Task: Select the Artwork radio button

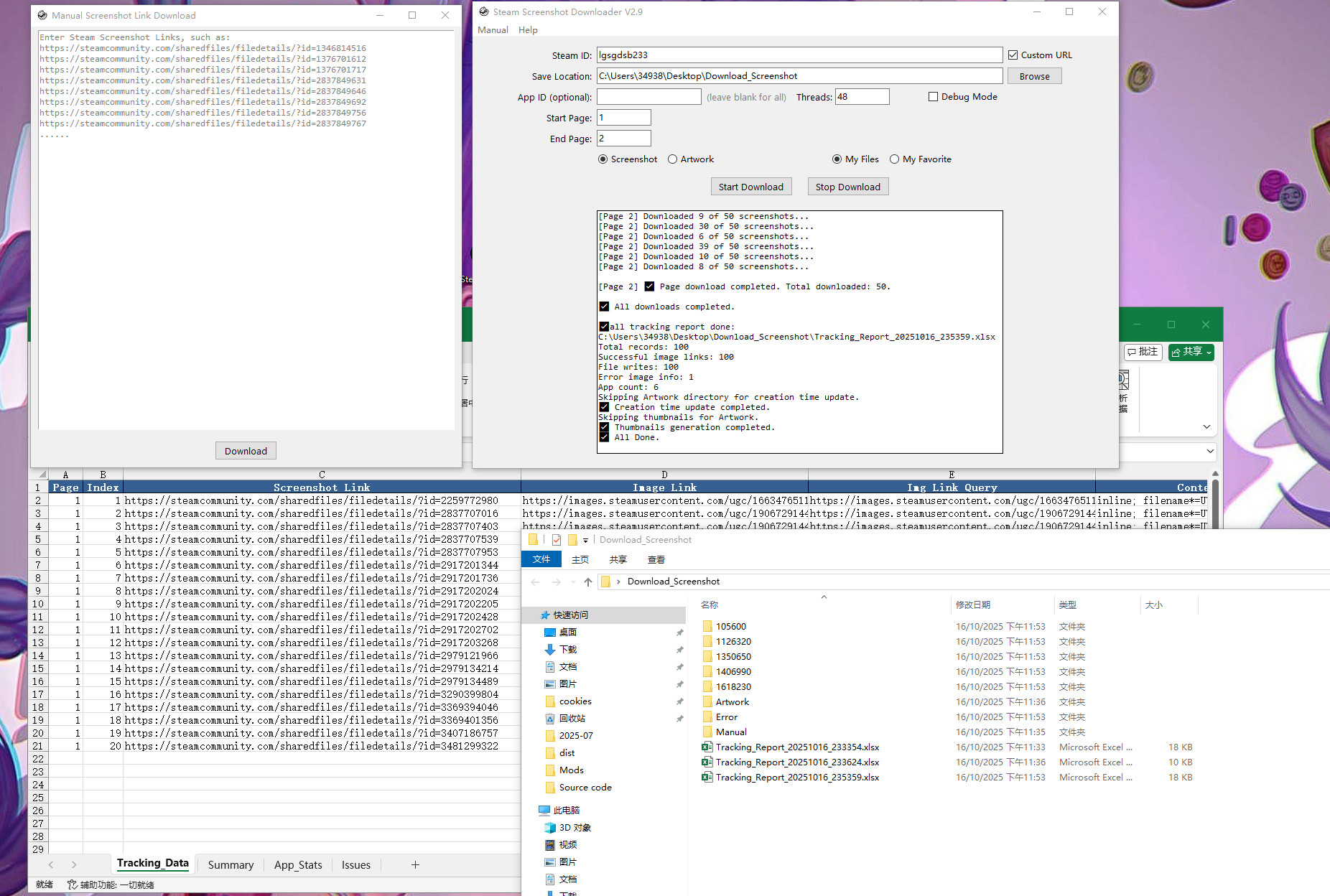Action: click(x=672, y=159)
